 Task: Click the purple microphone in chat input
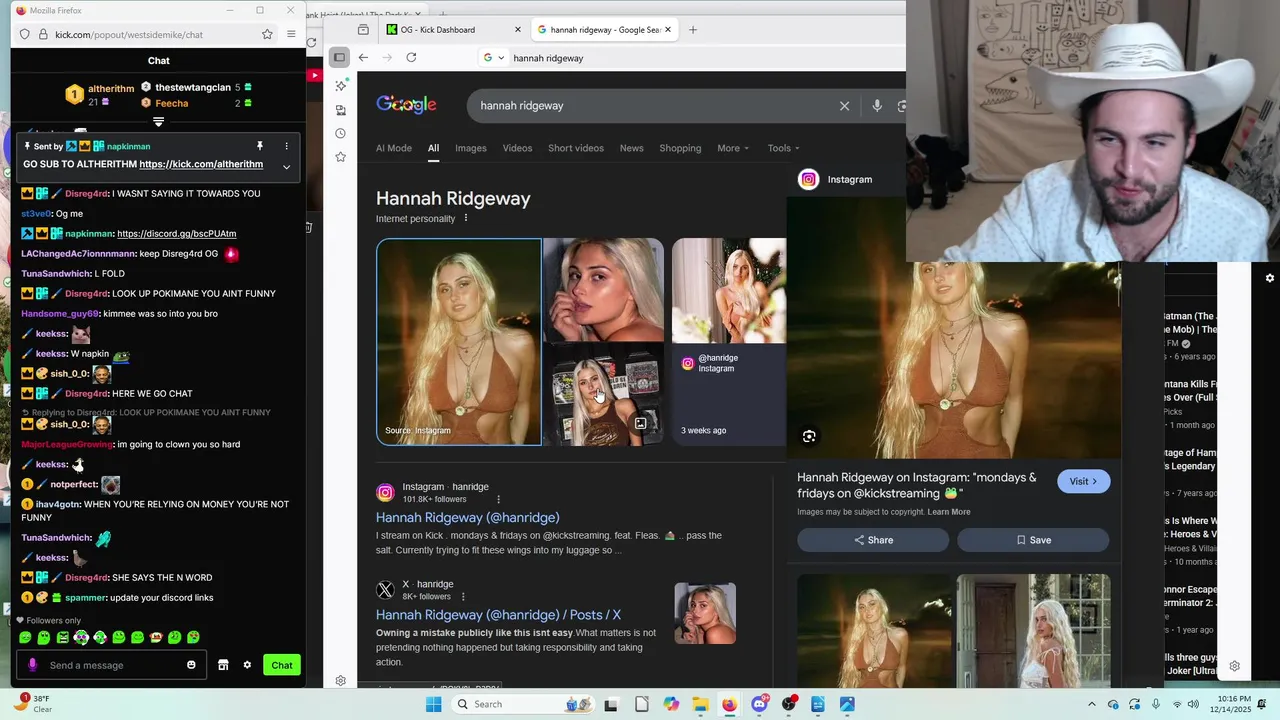33,665
